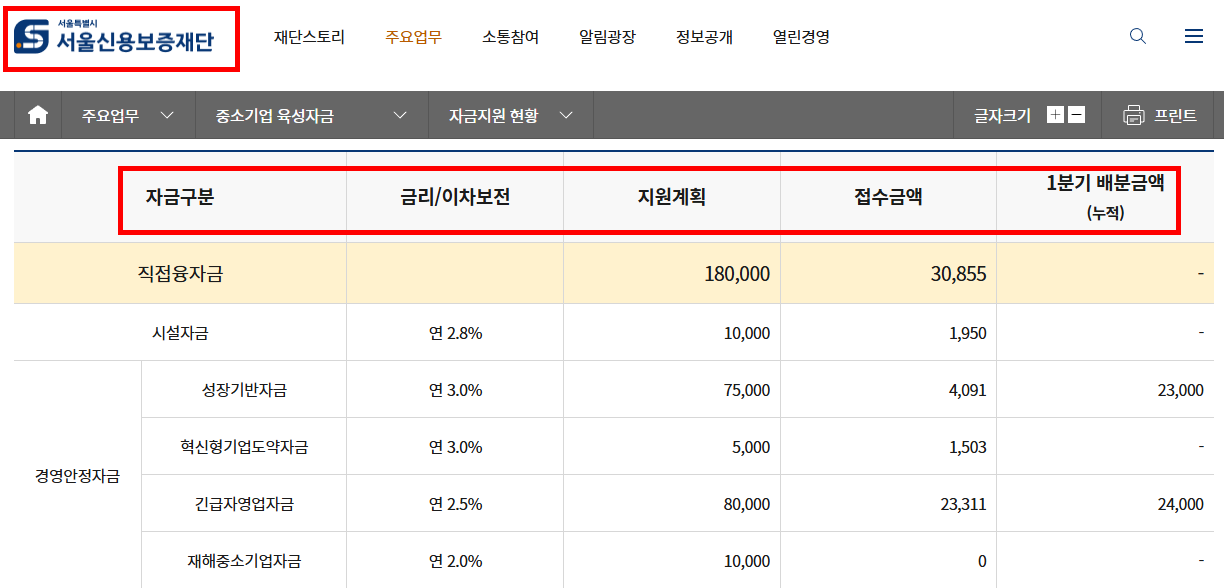Open the hamburger menu at top right

1193,36
